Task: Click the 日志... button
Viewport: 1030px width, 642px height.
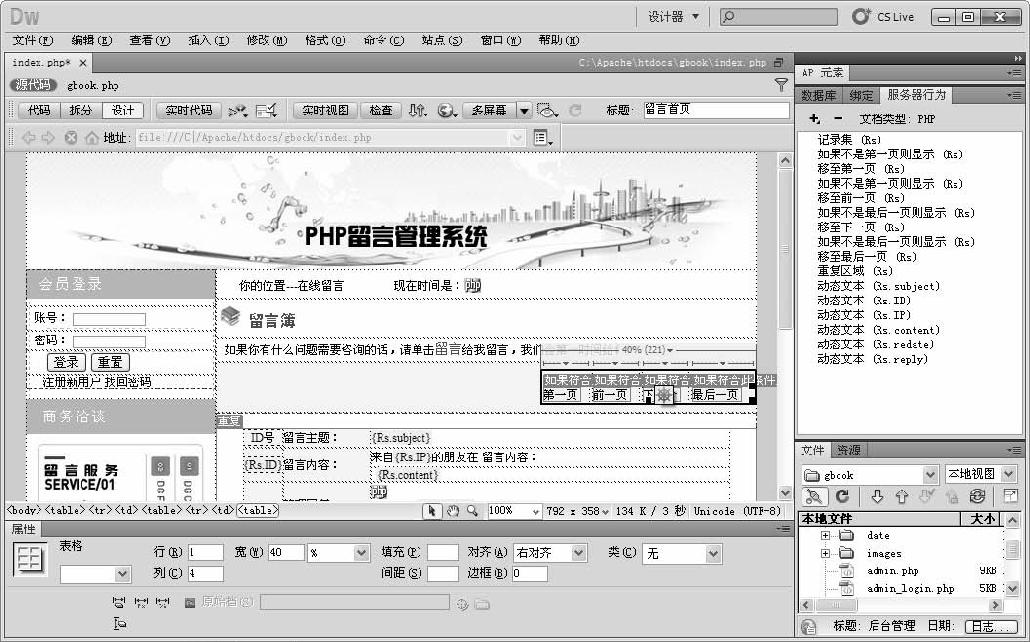Action: [x=989, y=626]
